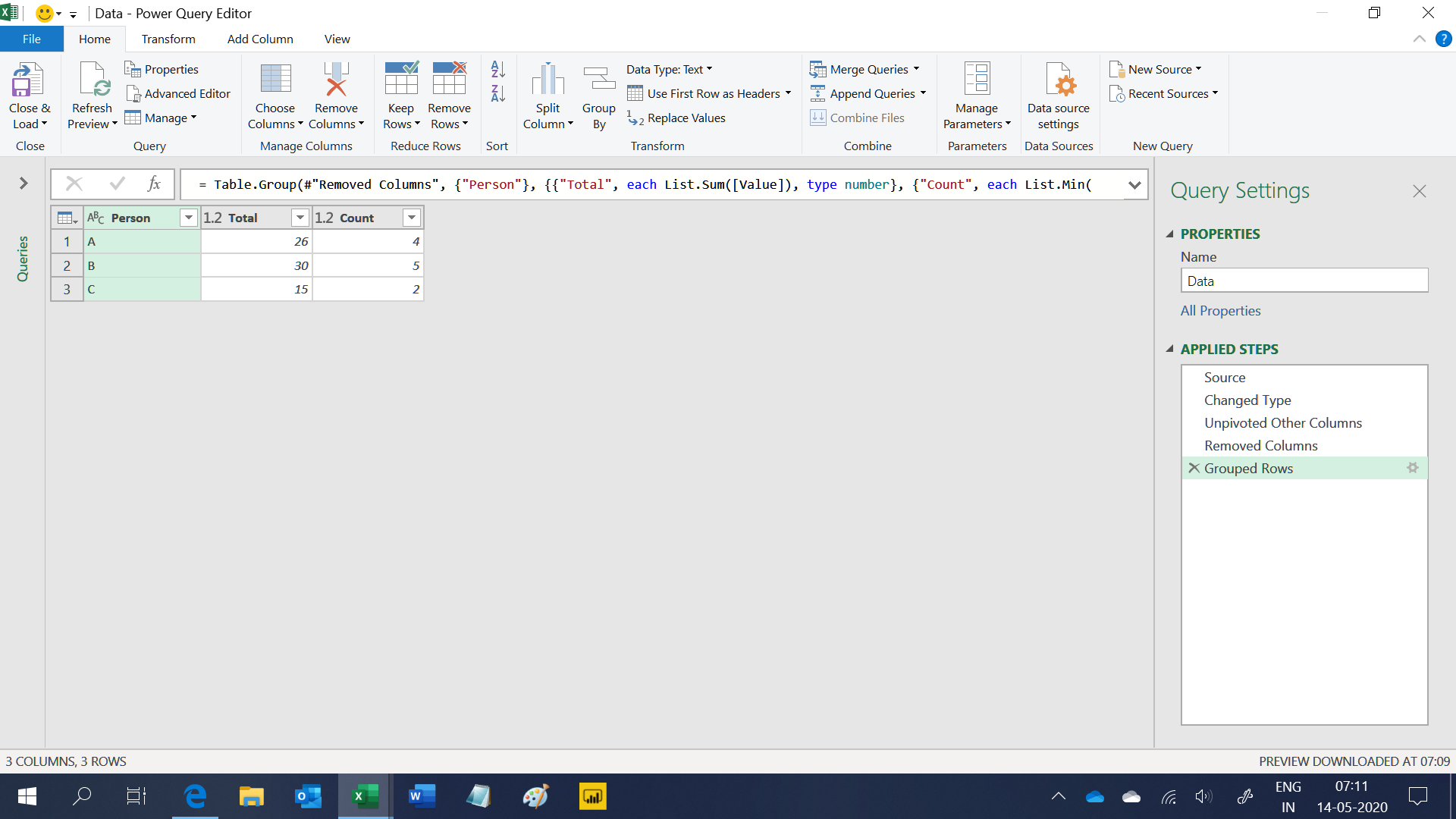Open the Count column filter dropdown
Image resolution: width=1456 pixels, height=819 pixels.
click(x=412, y=218)
